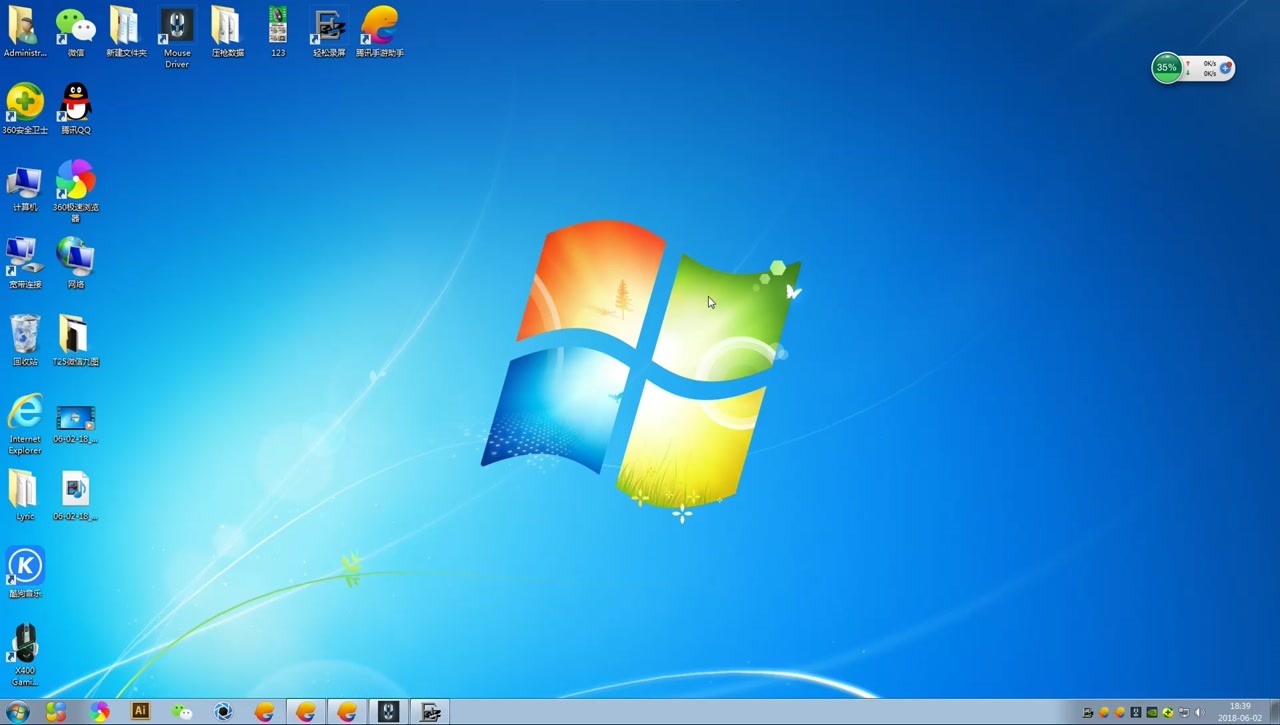1280x725 pixels.
Task: Switch to the 轻松录屏 recorder taskbar window
Action: 430,711
